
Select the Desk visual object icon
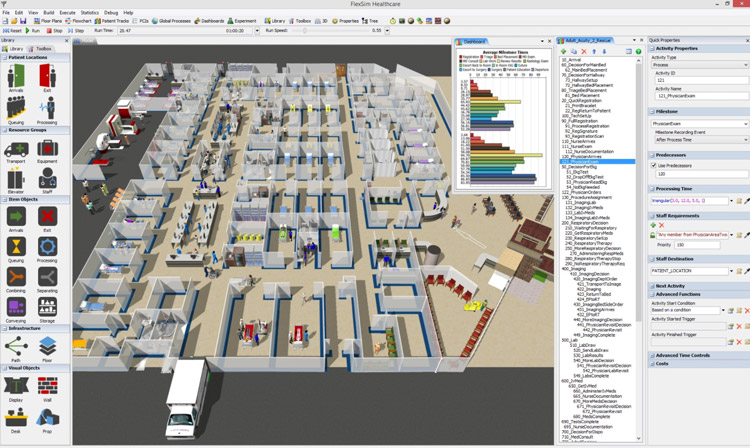point(16,417)
